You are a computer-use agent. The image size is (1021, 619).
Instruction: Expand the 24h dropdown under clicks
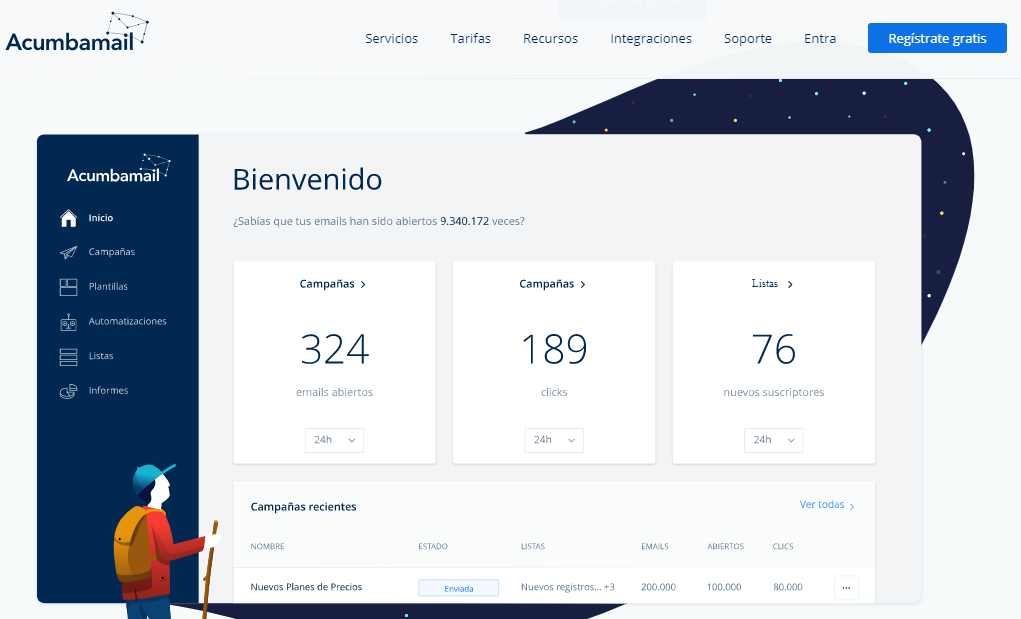[x=554, y=440]
